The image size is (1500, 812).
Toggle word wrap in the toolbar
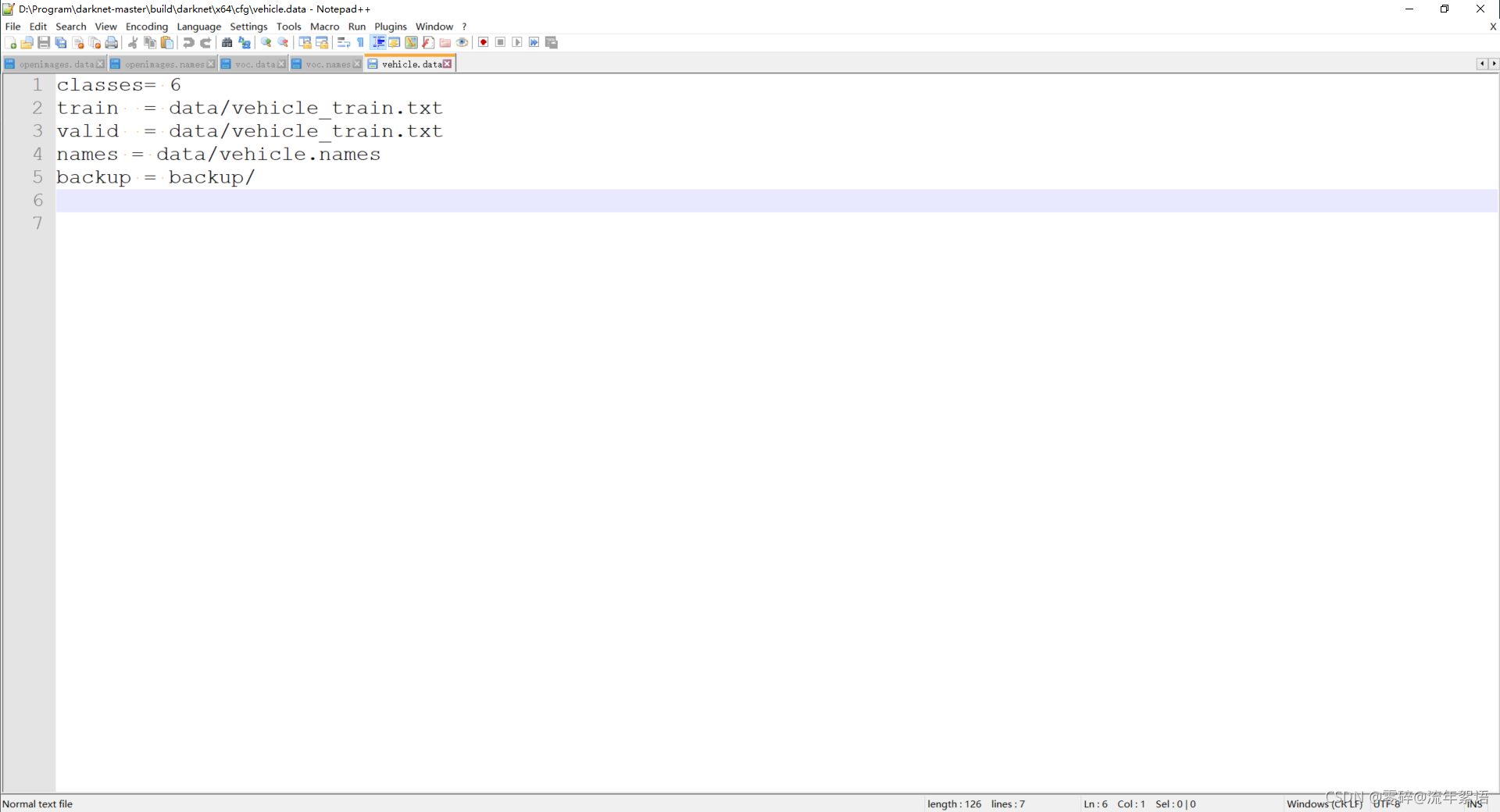[344, 42]
